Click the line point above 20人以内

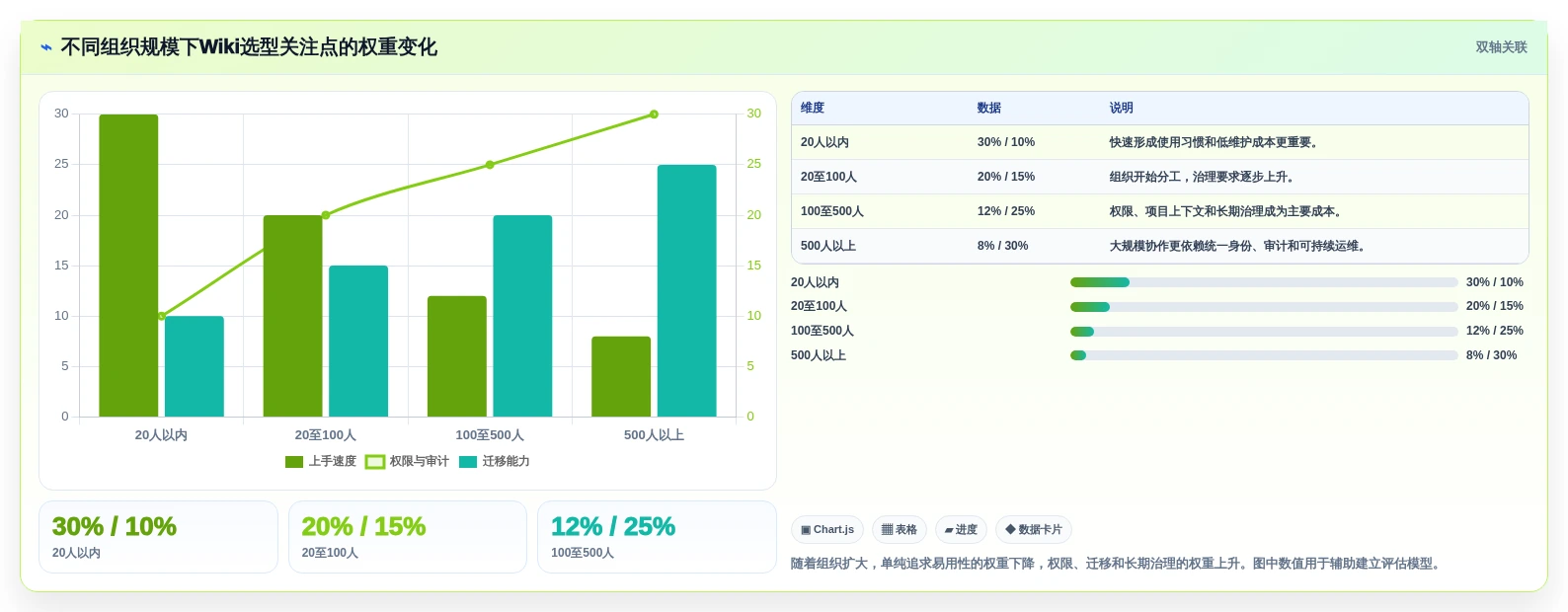(162, 316)
